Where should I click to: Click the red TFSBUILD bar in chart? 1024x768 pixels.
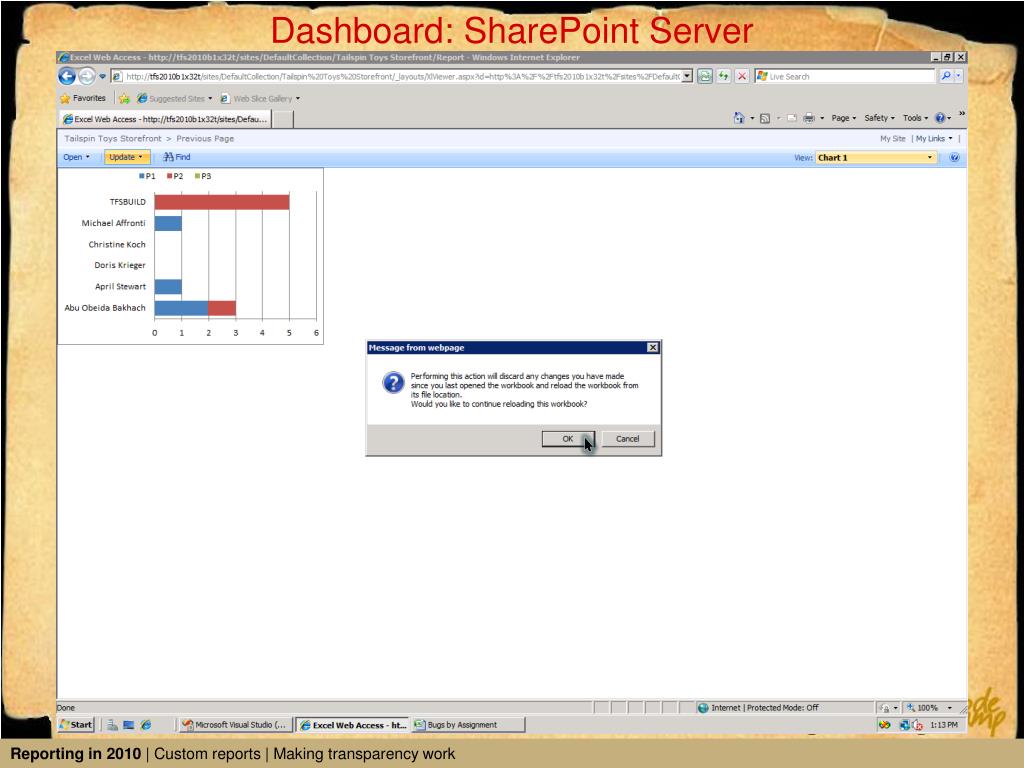pos(222,202)
